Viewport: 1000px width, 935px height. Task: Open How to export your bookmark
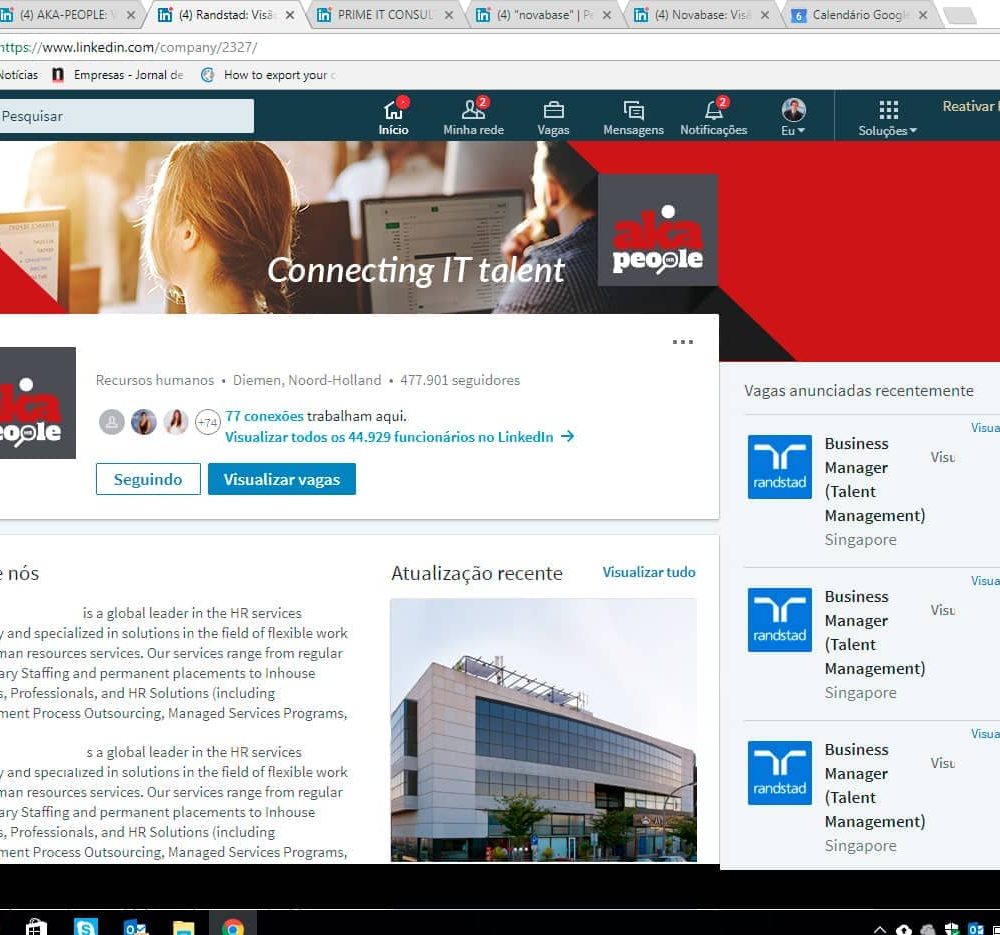point(268,75)
